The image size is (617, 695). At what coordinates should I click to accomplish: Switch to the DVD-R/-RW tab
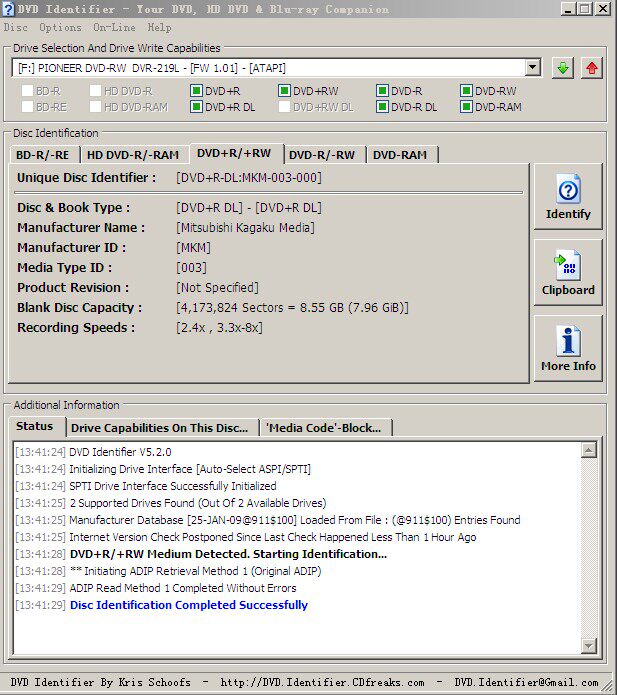322,155
